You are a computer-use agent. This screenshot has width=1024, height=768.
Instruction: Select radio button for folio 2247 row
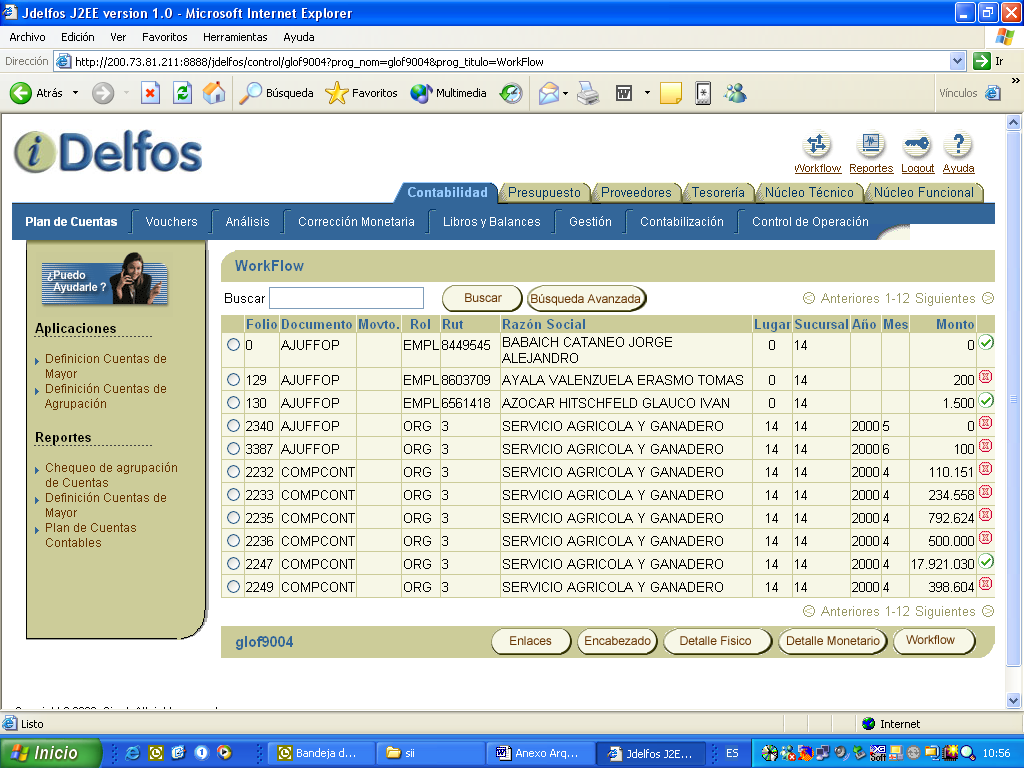pos(233,564)
